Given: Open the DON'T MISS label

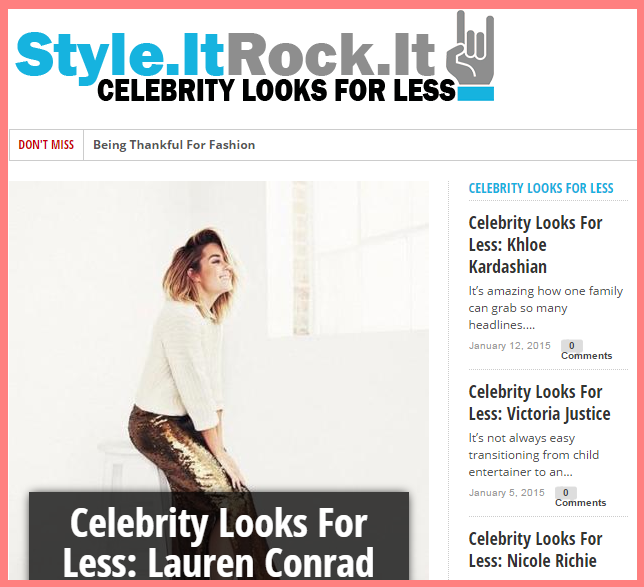Looking at the screenshot, I should [x=46, y=145].
